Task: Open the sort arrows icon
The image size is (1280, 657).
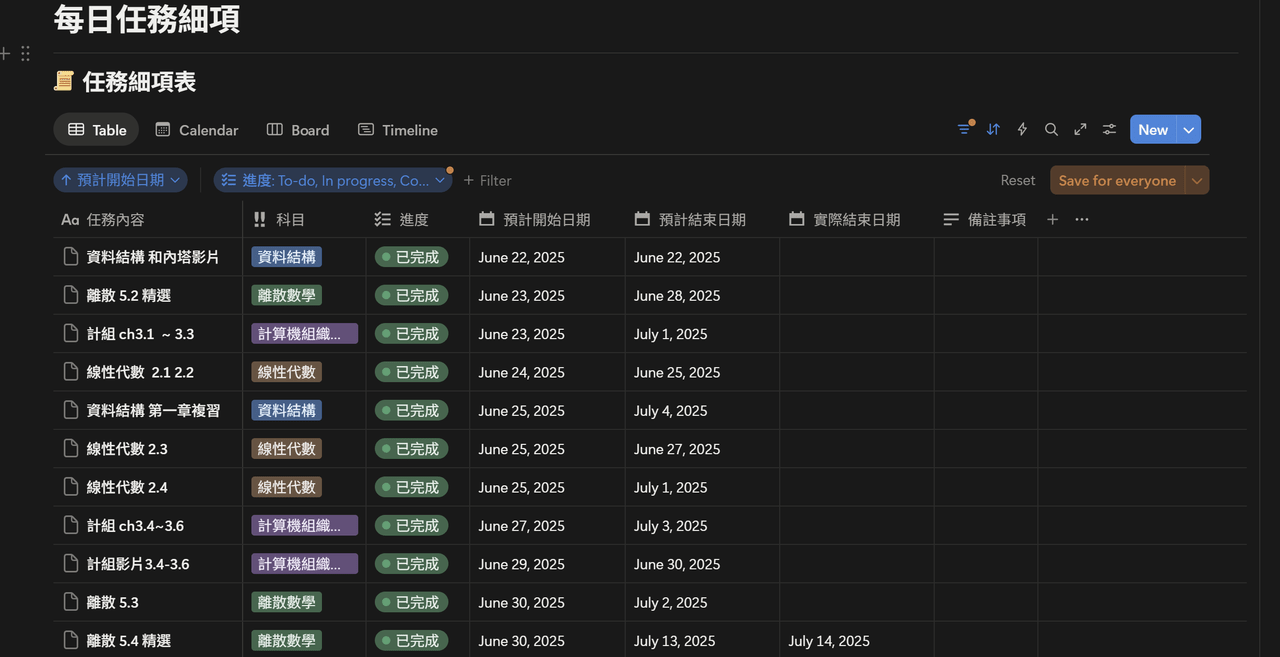Action: point(993,129)
